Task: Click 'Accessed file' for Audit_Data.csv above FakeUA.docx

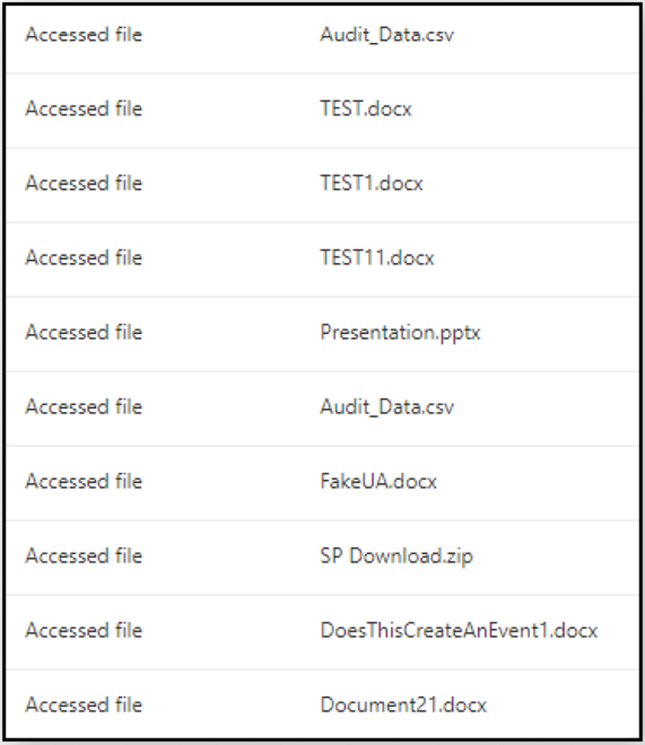Action: [84, 406]
